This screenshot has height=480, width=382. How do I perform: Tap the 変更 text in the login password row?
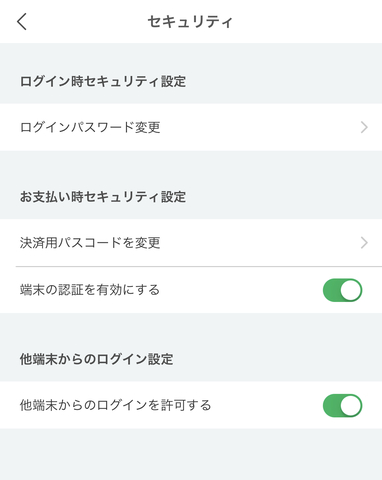point(148,127)
